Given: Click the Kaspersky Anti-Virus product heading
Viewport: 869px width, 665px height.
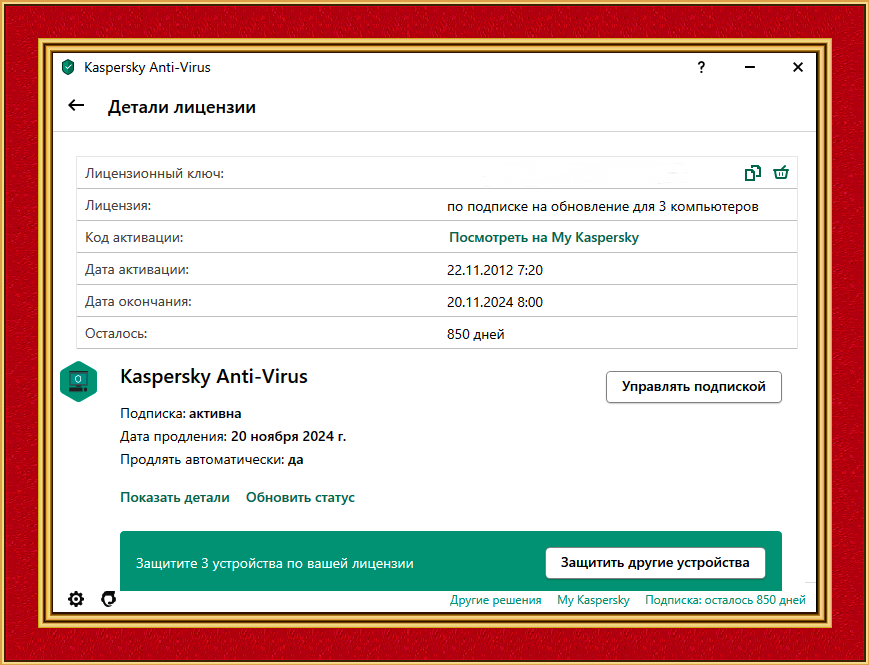Looking at the screenshot, I should point(214,376).
